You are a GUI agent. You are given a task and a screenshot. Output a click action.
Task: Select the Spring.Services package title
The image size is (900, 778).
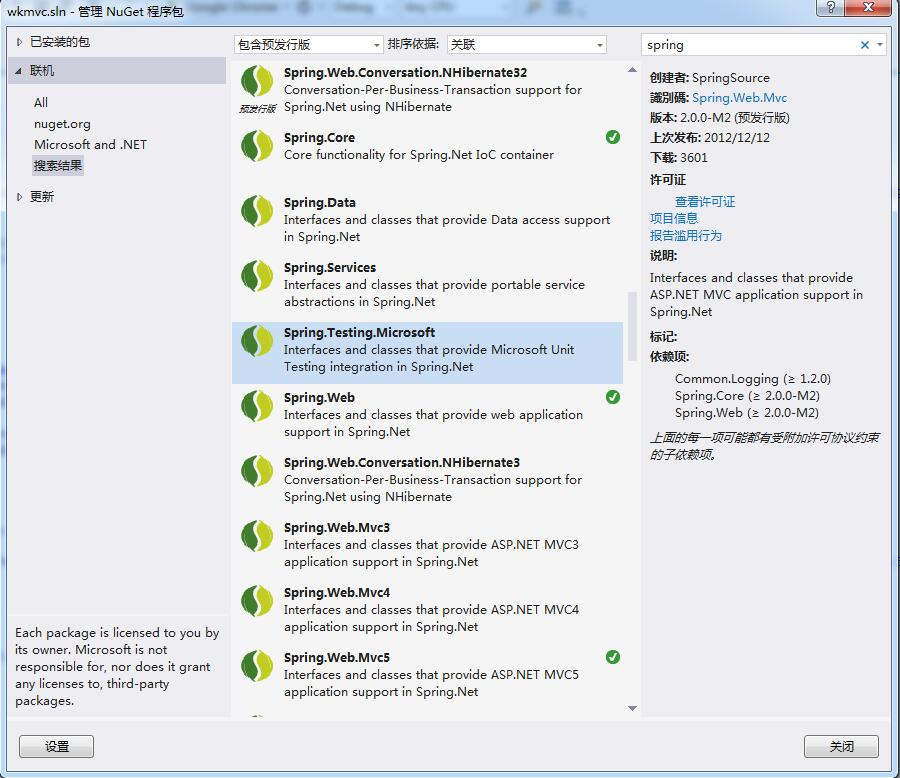pyautogui.click(x=330, y=268)
